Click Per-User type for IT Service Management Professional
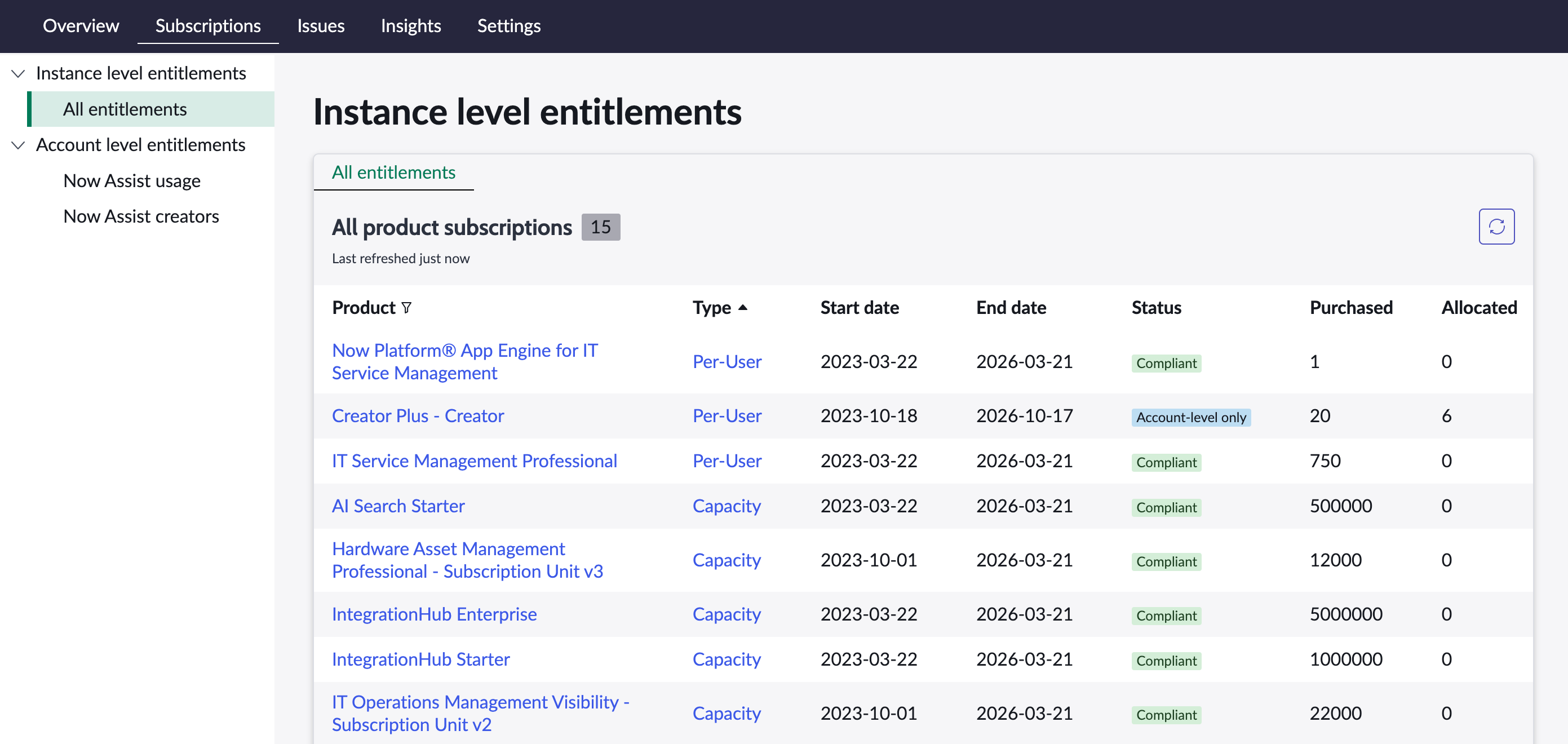Screen dimensions: 1568x744 pyautogui.click(x=728, y=461)
